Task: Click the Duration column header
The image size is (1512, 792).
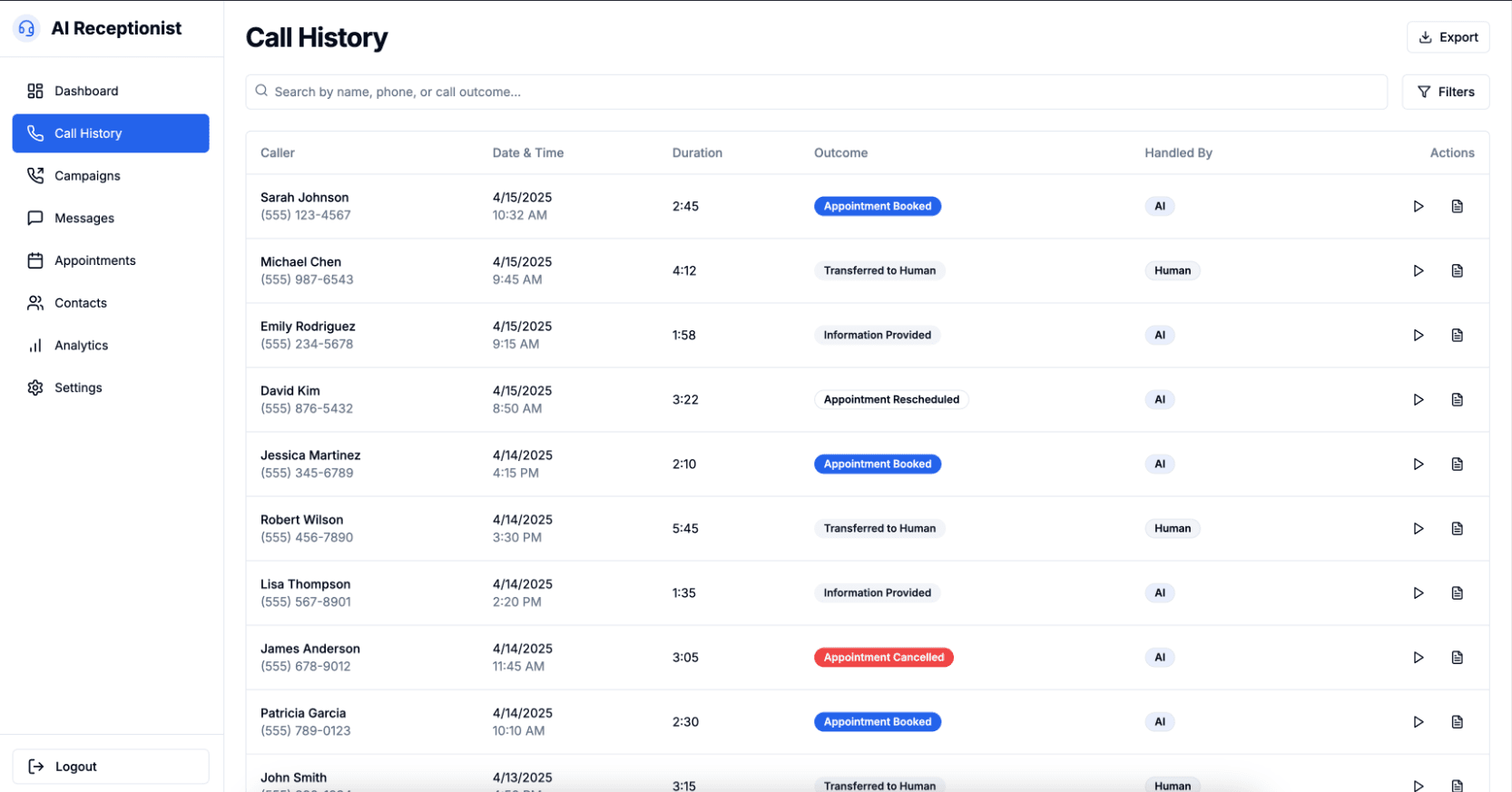Action: click(x=697, y=153)
